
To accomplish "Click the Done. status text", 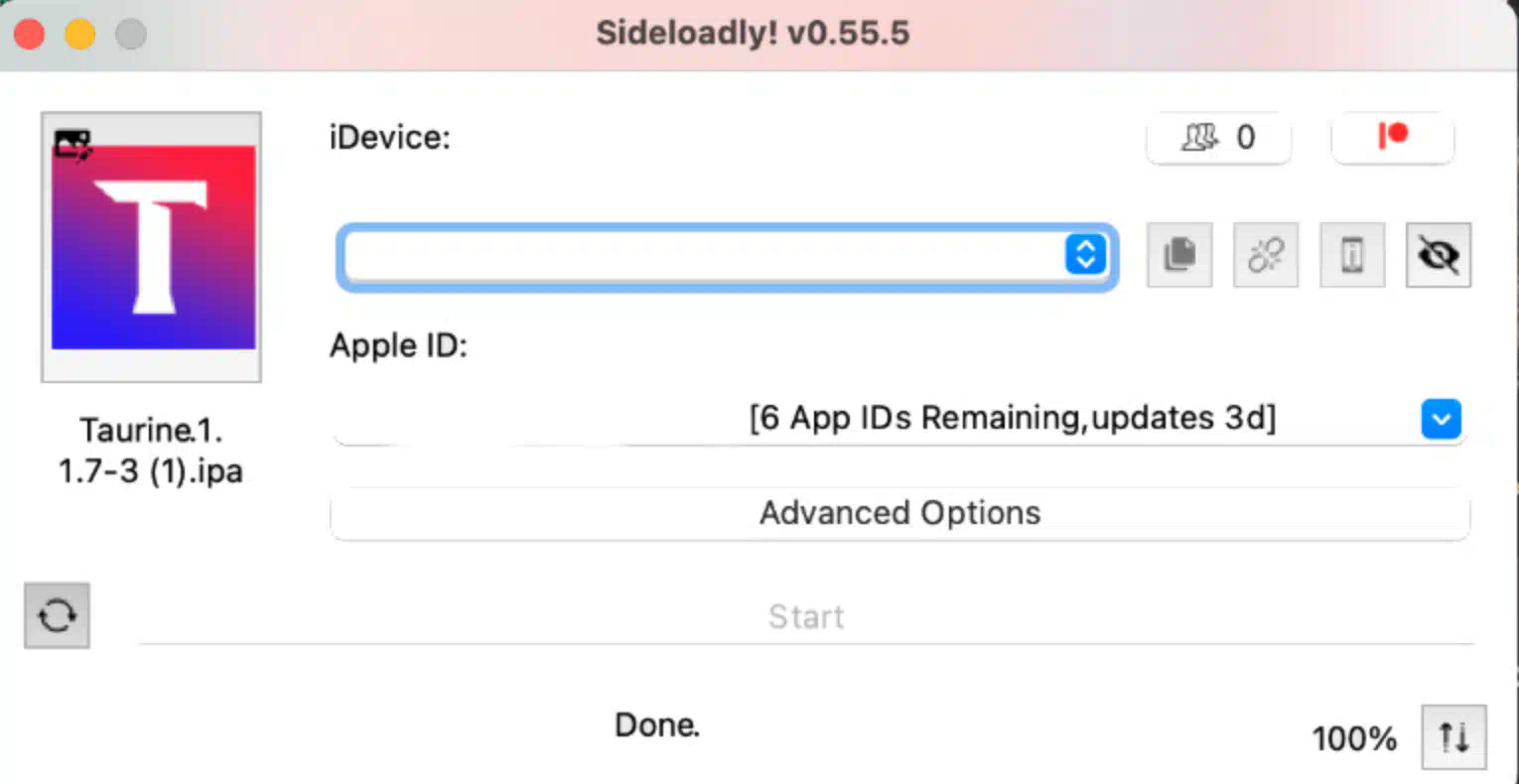I will coord(656,725).
